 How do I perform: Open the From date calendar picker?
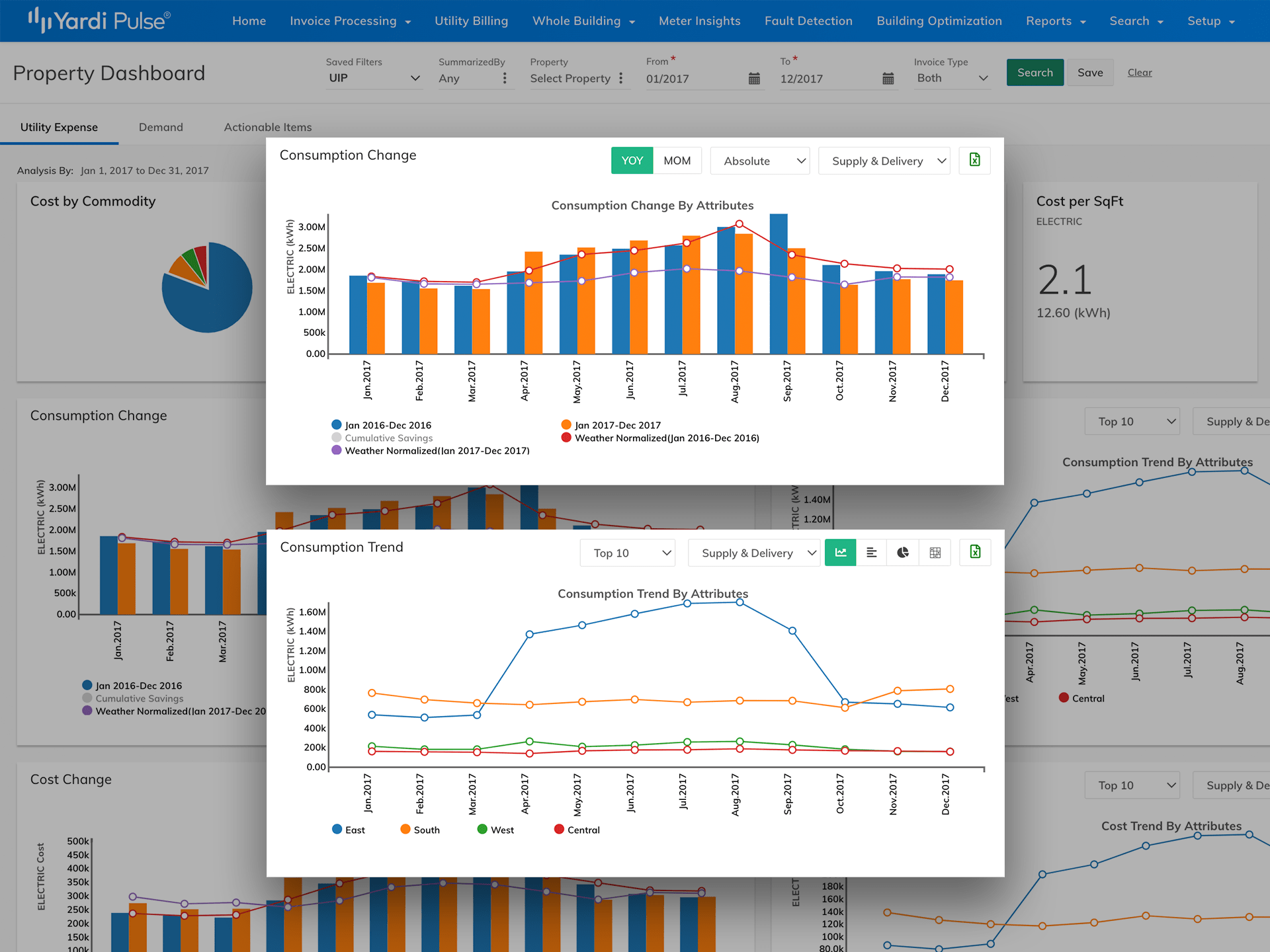755,78
